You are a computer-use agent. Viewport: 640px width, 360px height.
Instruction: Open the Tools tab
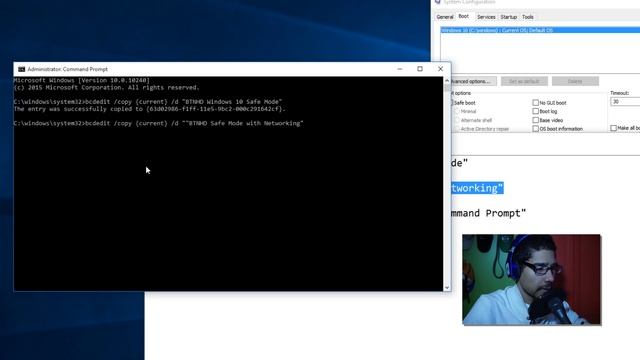pyautogui.click(x=528, y=17)
